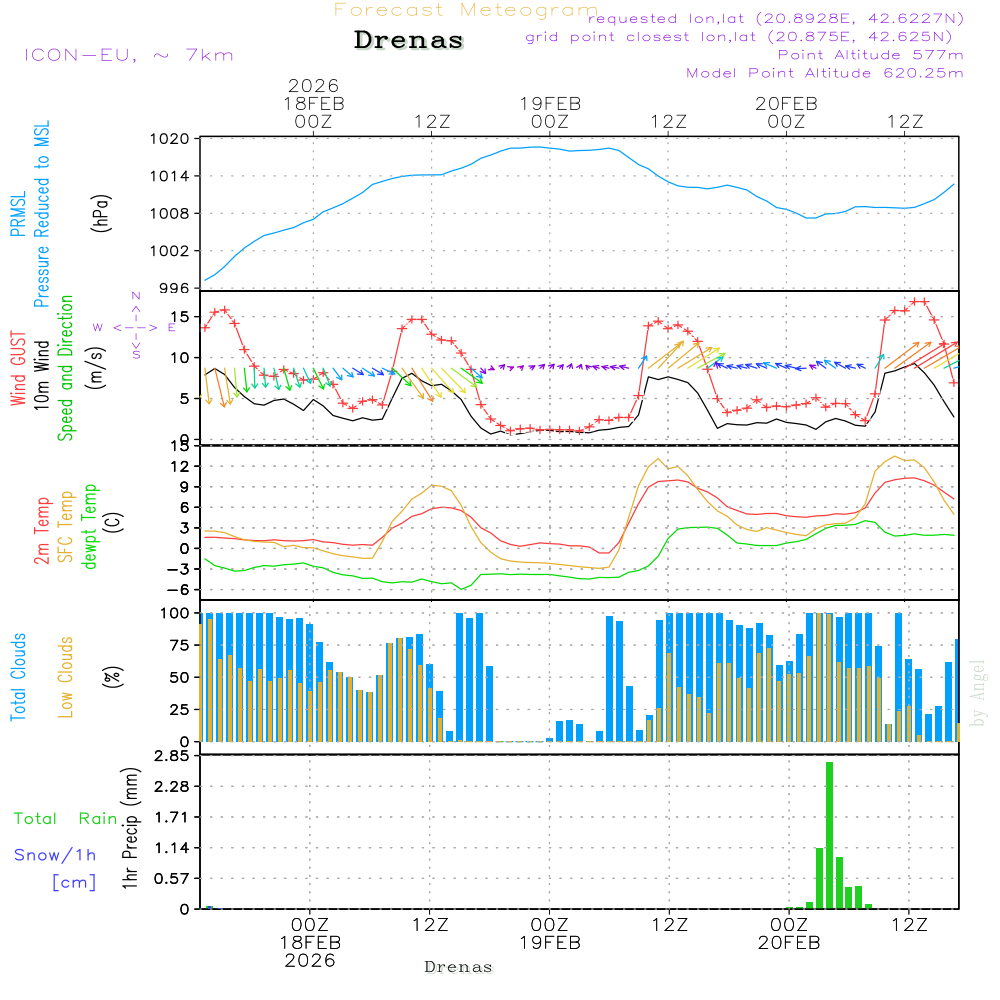Click the Point Altitude 577m text
This screenshot has height=1000, width=1000.
click(x=870, y=55)
